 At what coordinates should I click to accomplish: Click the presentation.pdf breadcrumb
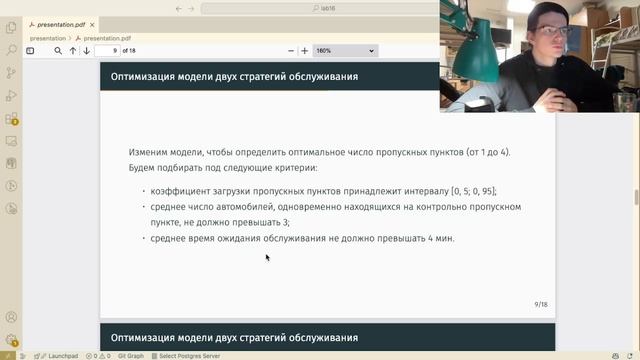click(x=103, y=38)
